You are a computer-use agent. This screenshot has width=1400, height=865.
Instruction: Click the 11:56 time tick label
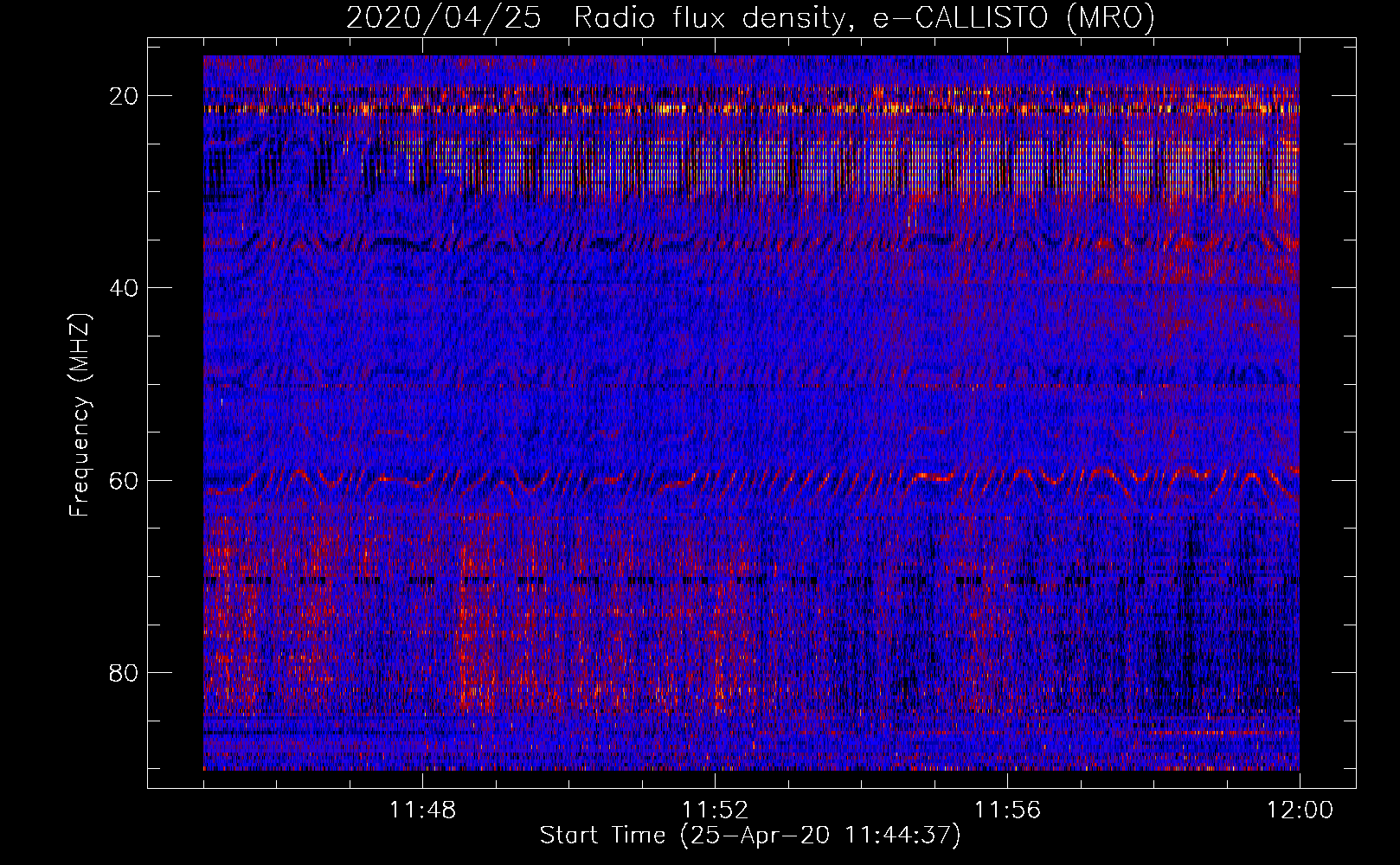[x=1007, y=811]
